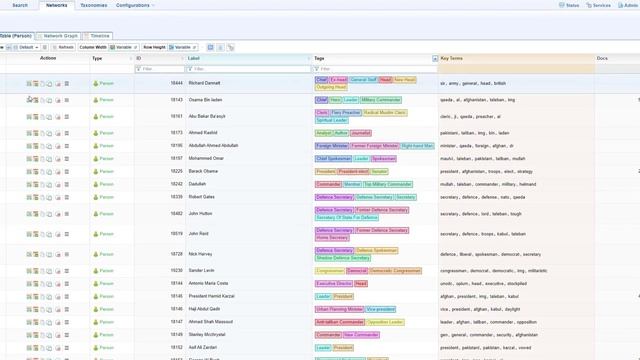Click the President-elect tag on Barack Obama
Screen dimensions: 640x360
pyautogui.click(x=353, y=172)
